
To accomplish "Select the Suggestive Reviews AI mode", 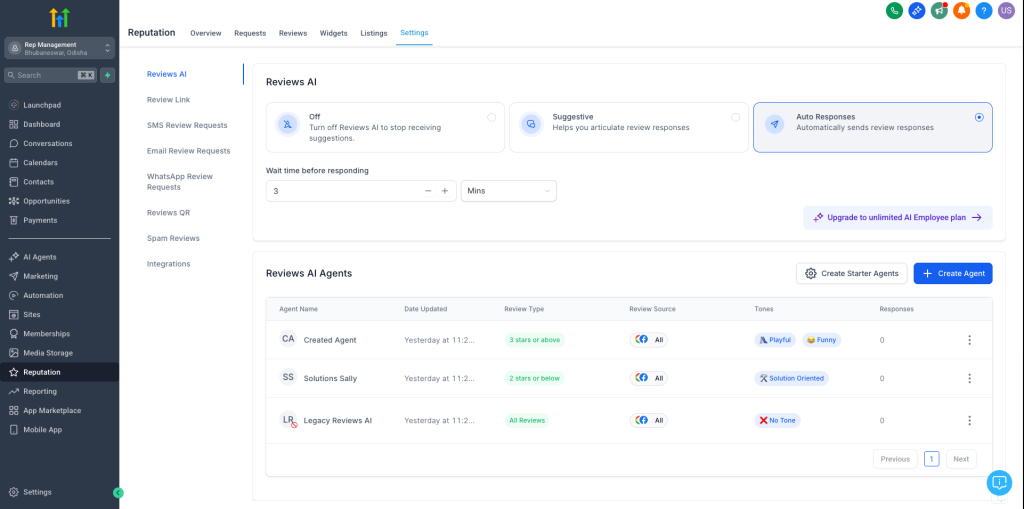I will pos(628,127).
